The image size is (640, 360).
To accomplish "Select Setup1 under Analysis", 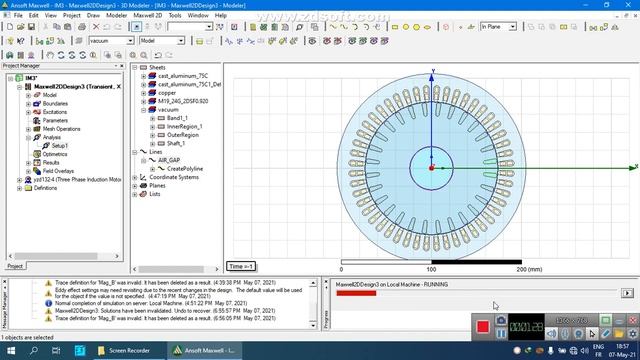I will pyautogui.click(x=60, y=146).
